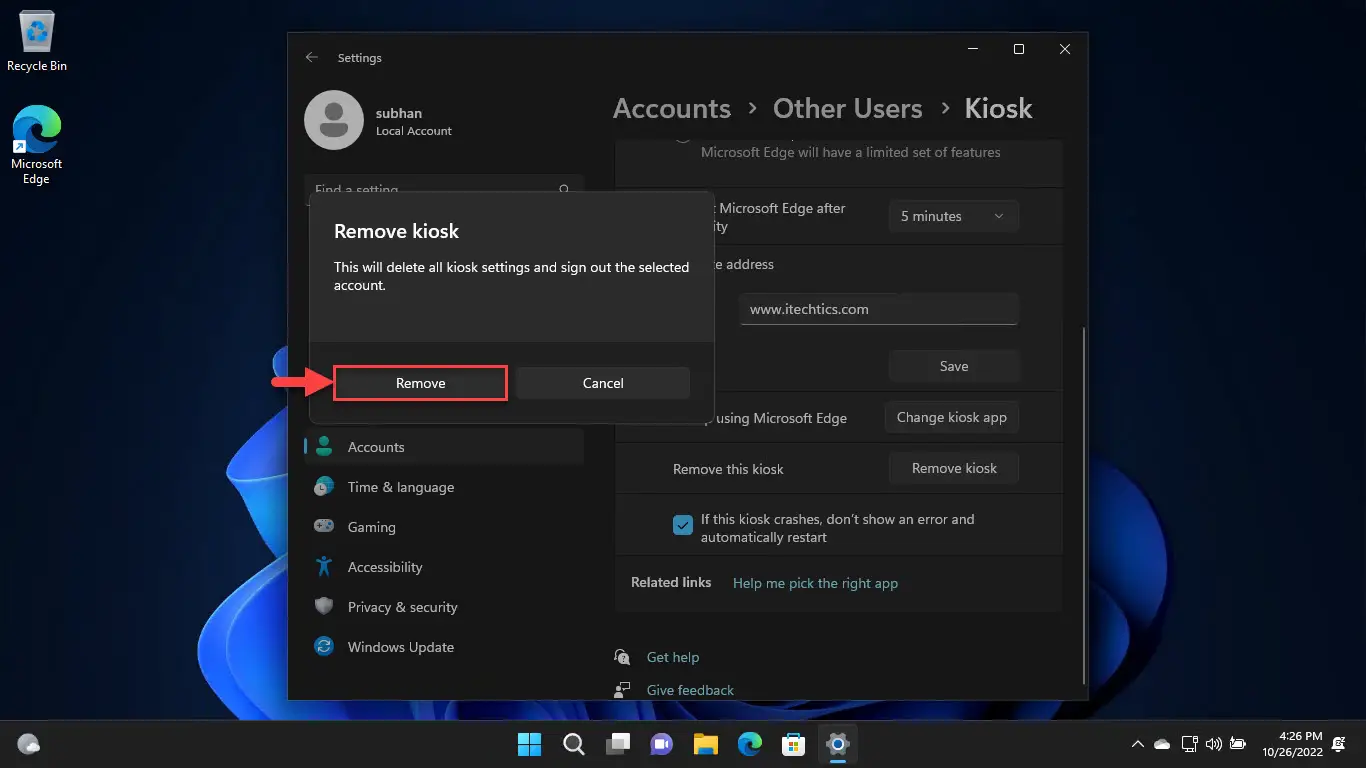Open Microsoft Store from the taskbar
This screenshot has height=768, width=1366.
click(794, 744)
